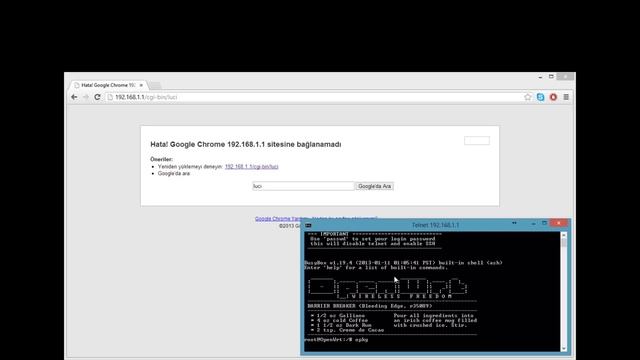Minimize the Chrome window
The height and width of the screenshot is (360, 640).
tap(540, 77)
